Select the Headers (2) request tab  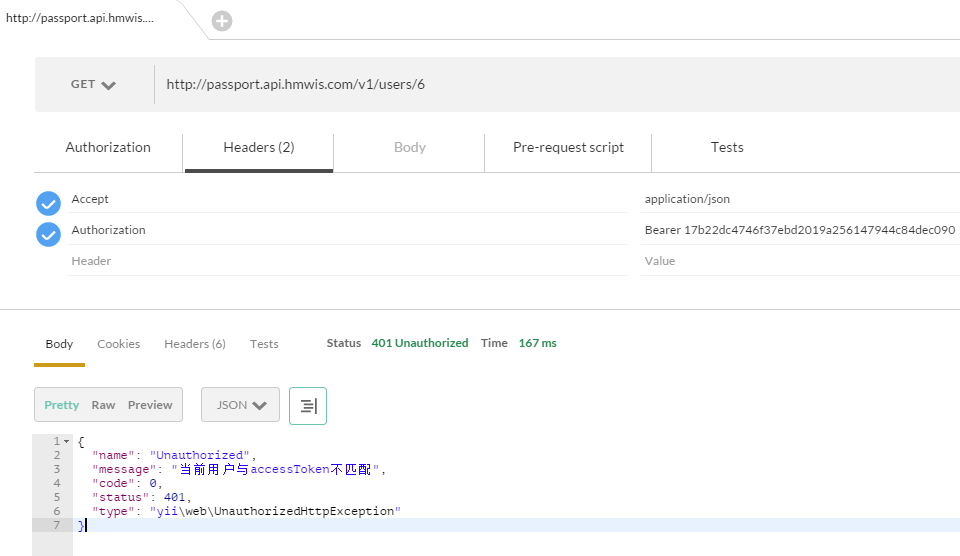tap(258, 148)
